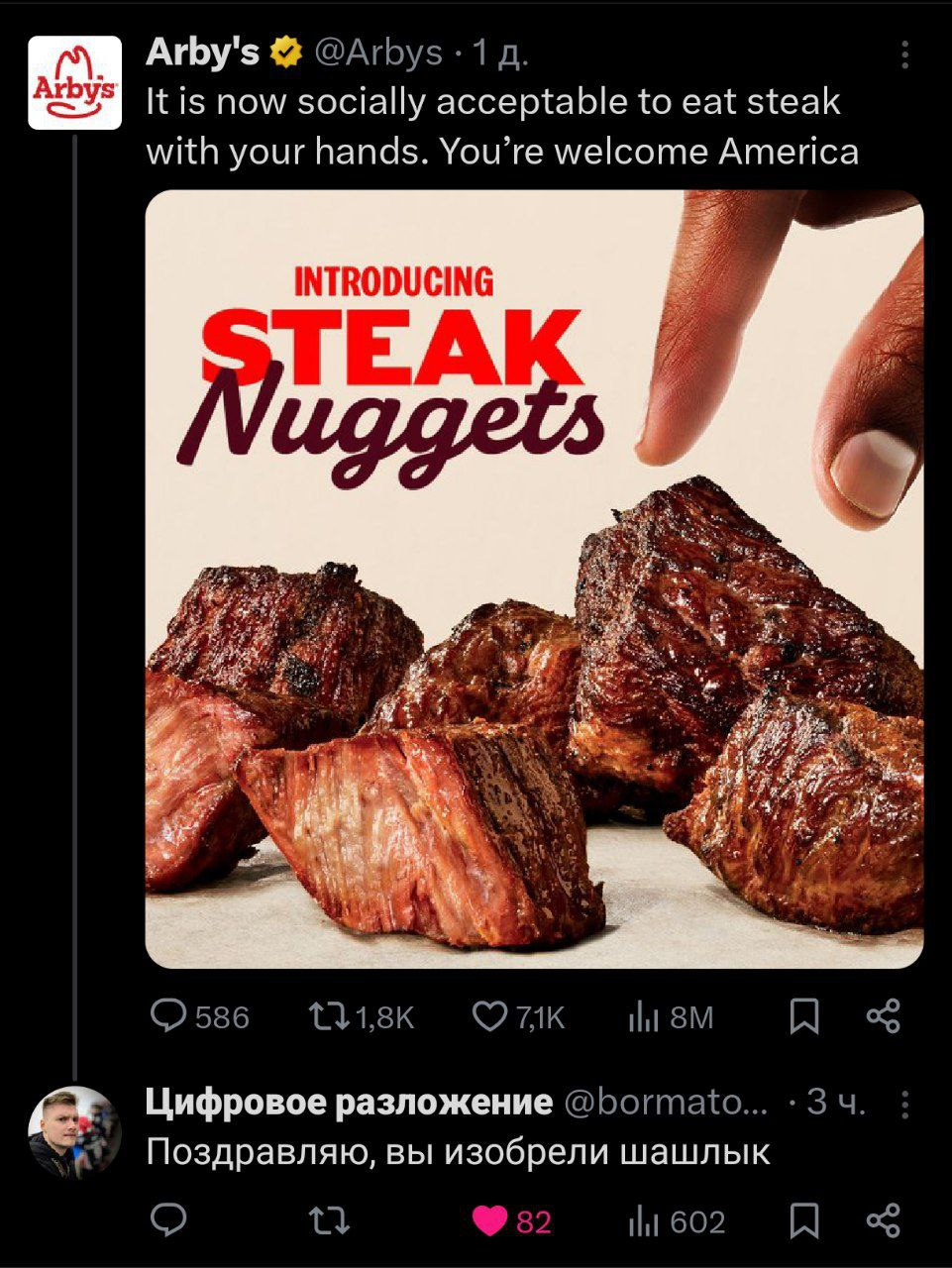Open Цифровое разложение profile avatar

click(74, 1132)
